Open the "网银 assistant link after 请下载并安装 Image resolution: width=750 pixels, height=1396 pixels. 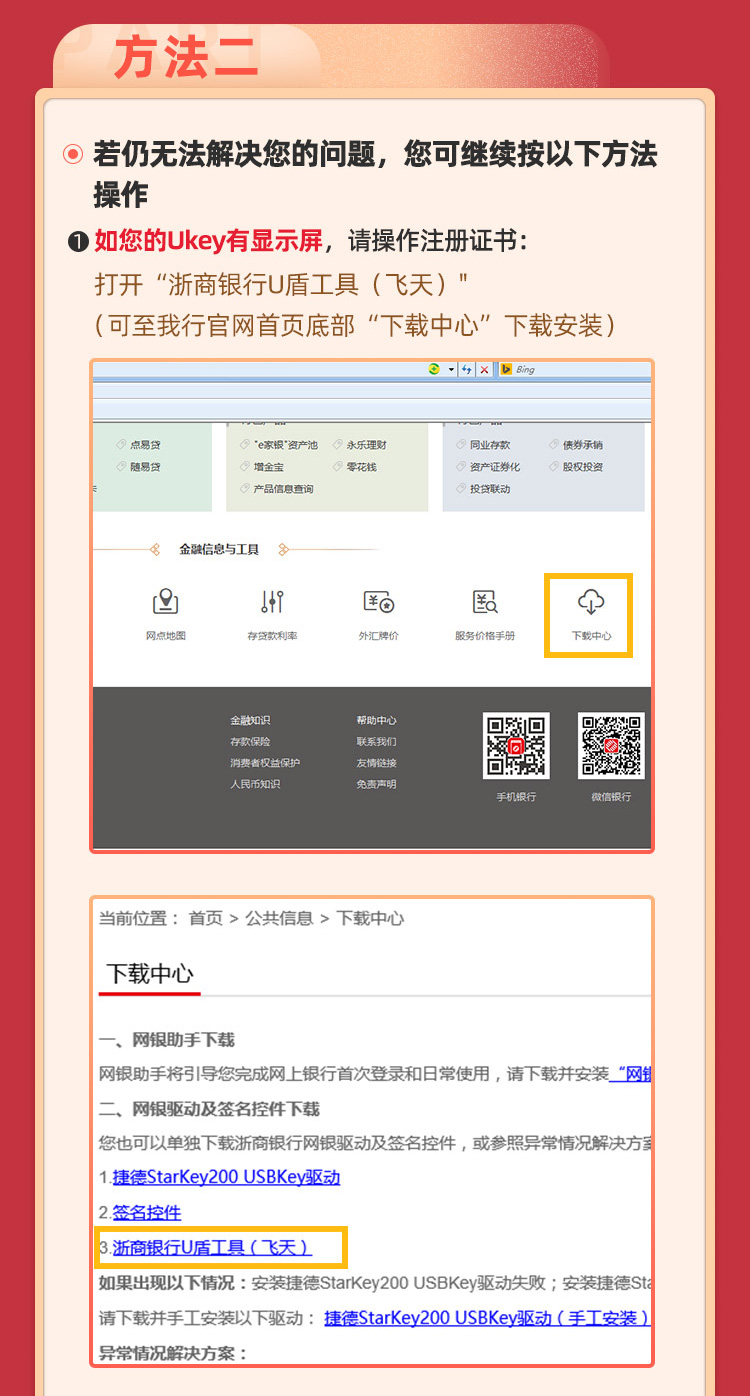(630, 1074)
